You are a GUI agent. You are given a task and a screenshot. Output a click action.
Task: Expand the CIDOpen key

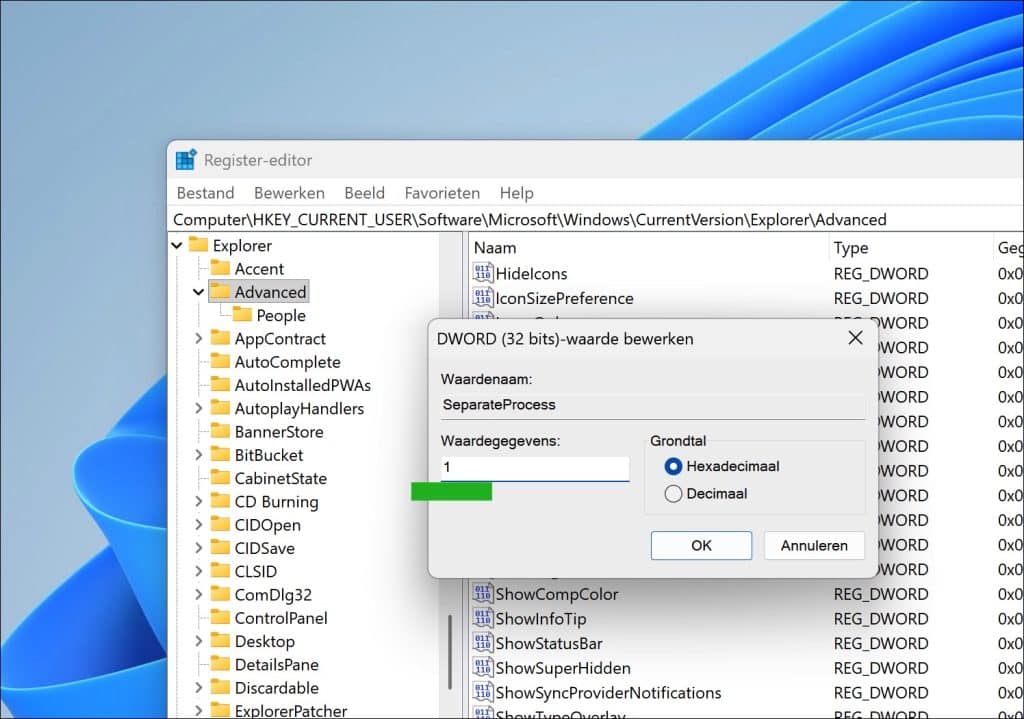[x=199, y=524]
